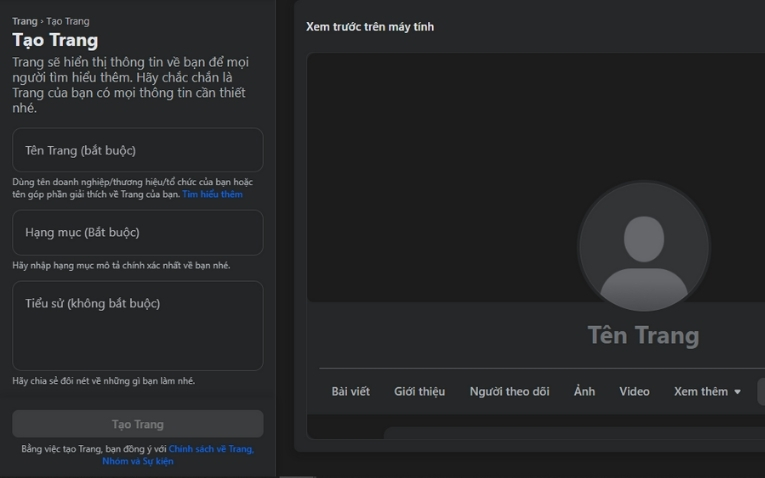Go to the Video tab
Screen dimensions: 765x478
click(x=634, y=391)
